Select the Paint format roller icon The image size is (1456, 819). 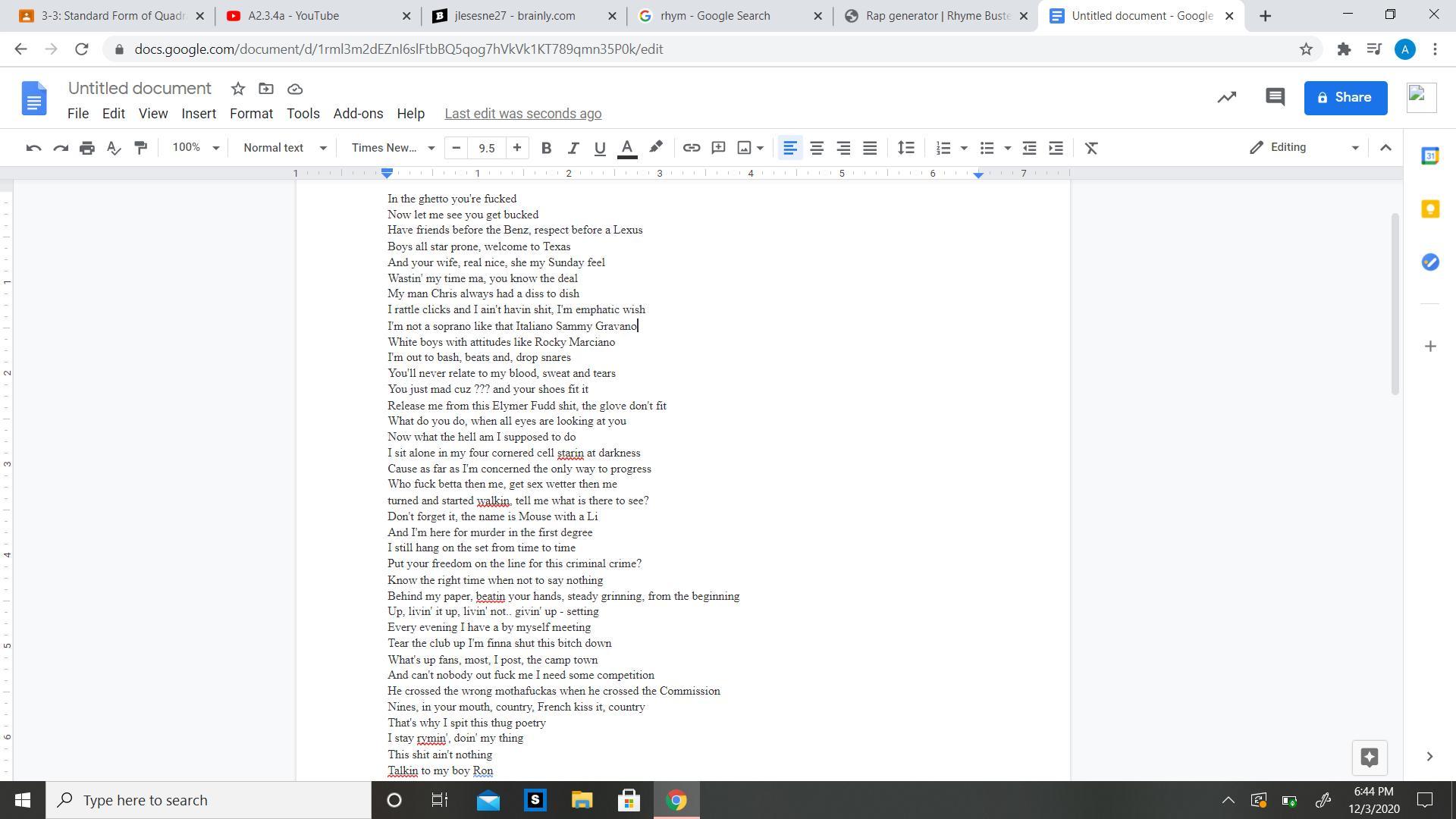pos(140,148)
